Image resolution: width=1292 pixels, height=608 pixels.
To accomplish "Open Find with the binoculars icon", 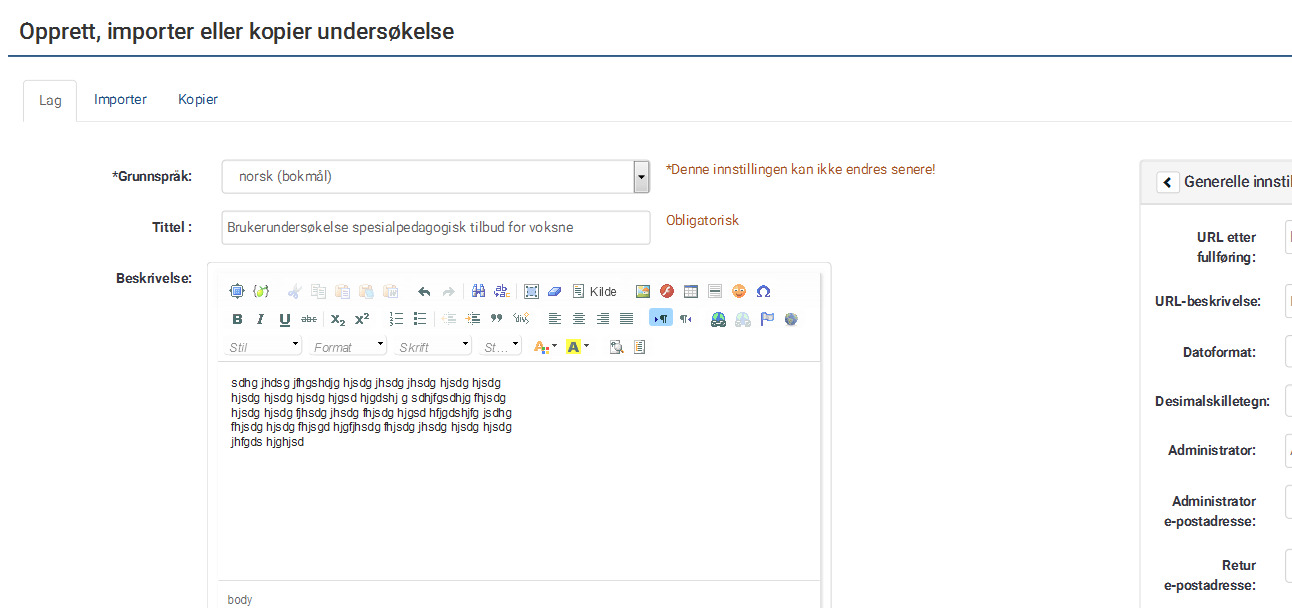I will (478, 292).
